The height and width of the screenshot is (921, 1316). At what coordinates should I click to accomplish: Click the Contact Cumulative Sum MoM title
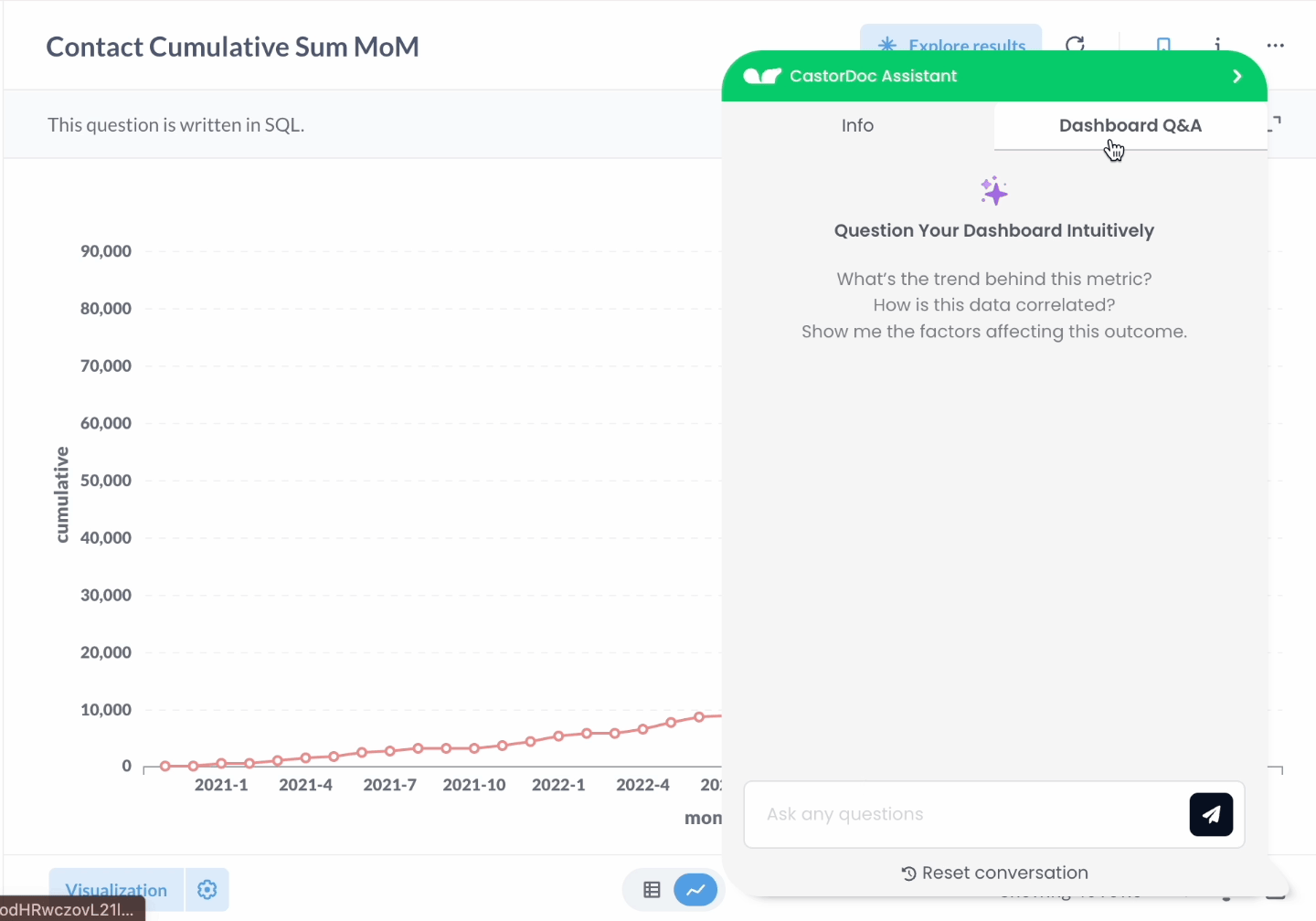tap(232, 47)
